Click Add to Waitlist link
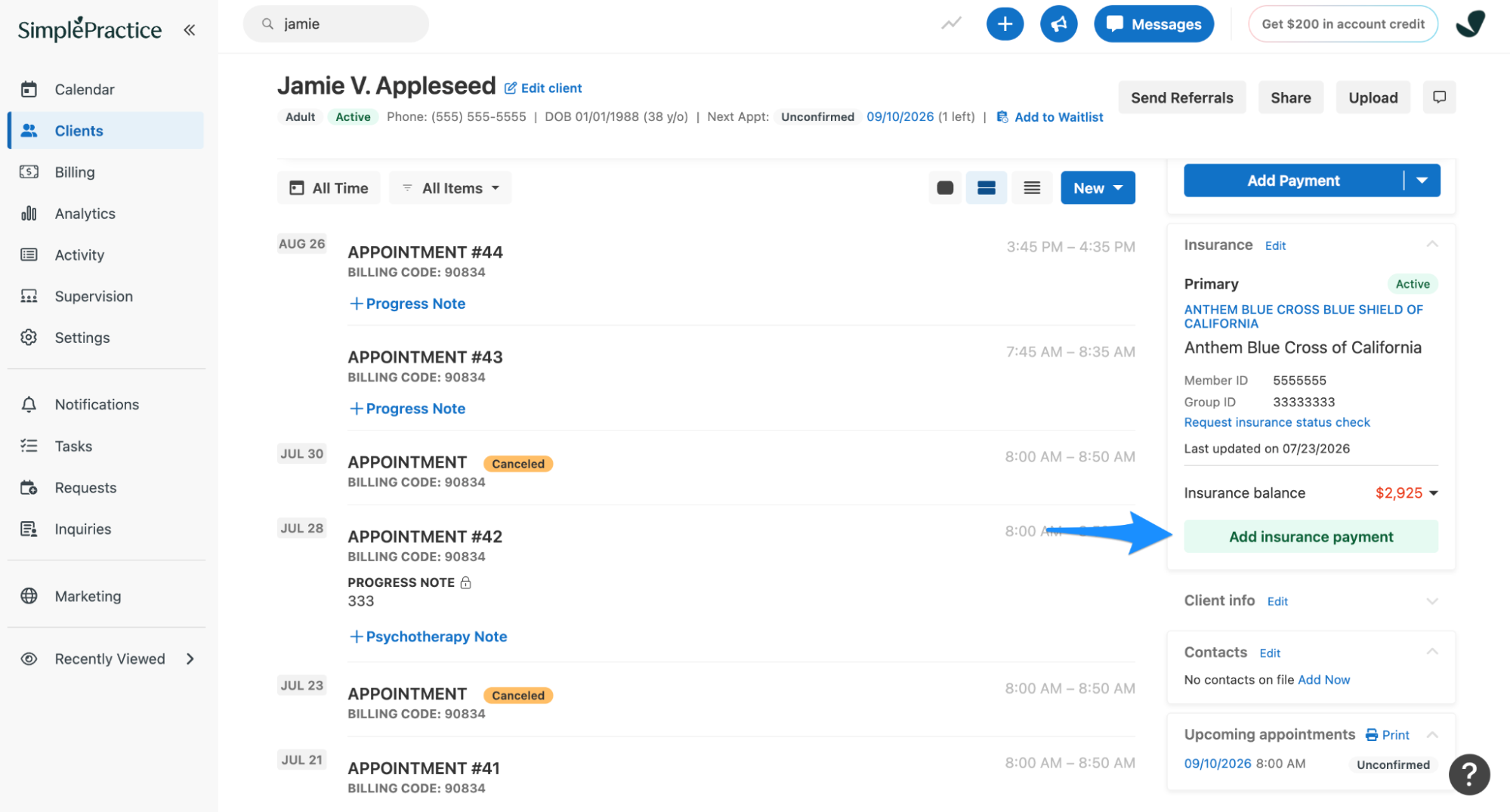 click(1050, 117)
